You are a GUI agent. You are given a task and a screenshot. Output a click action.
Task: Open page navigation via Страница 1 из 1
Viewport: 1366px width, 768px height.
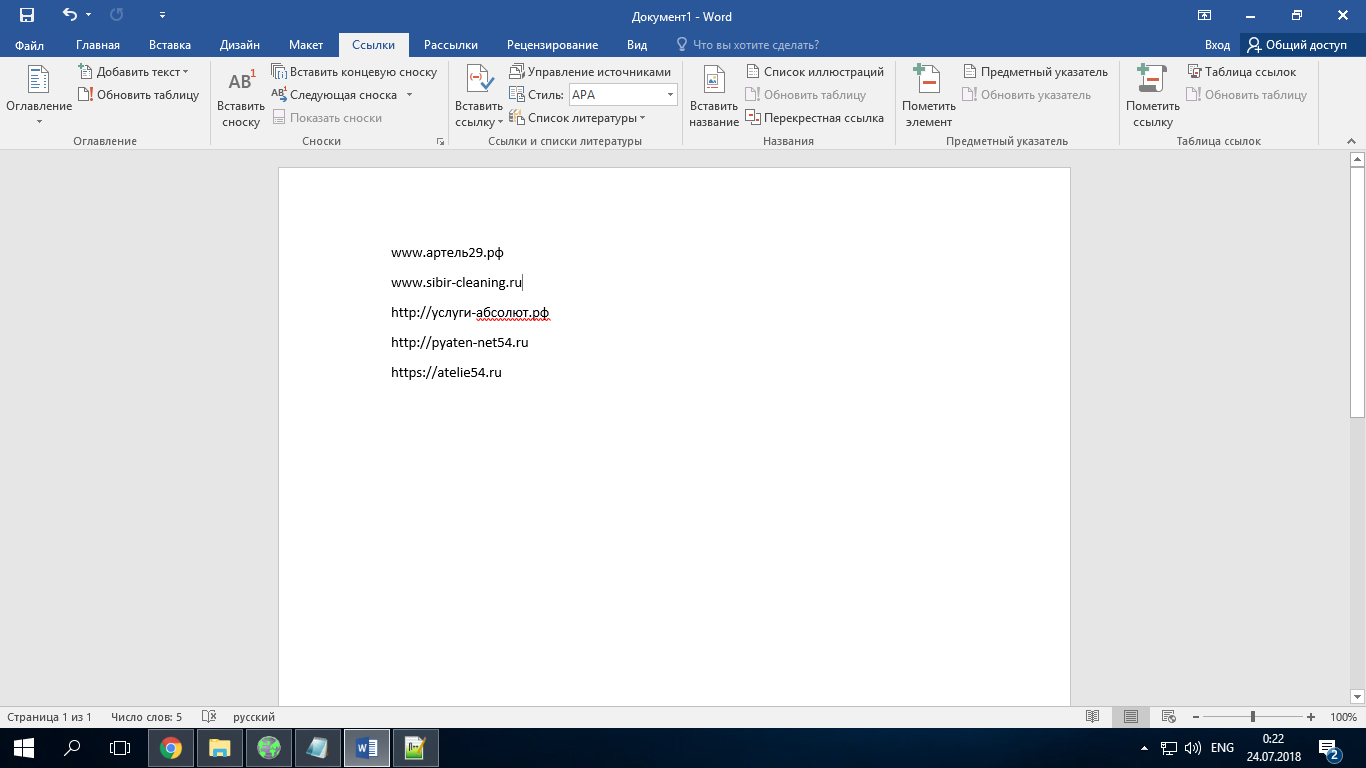[49, 717]
